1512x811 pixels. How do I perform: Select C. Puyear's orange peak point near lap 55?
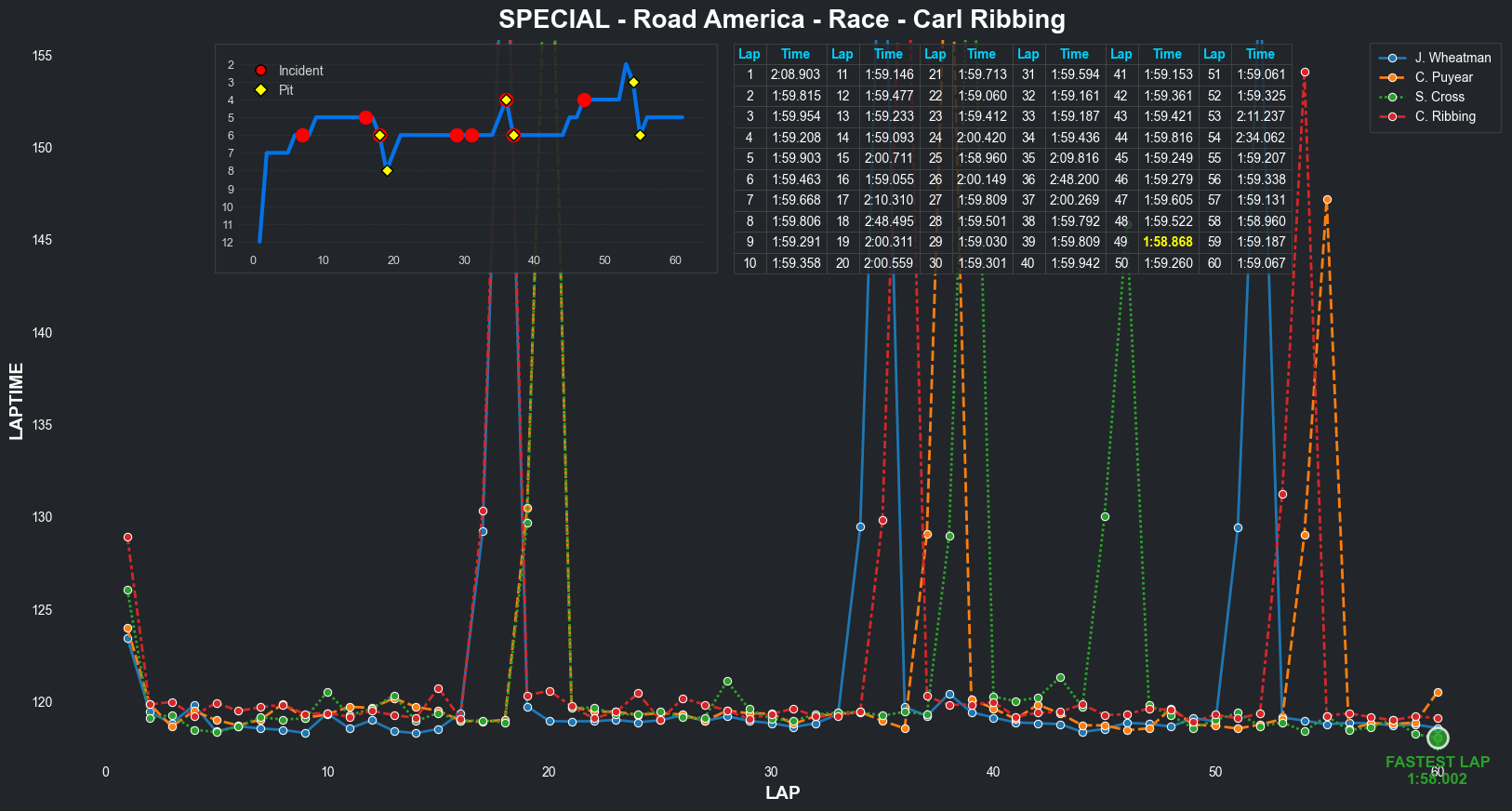pos(1327,200)
